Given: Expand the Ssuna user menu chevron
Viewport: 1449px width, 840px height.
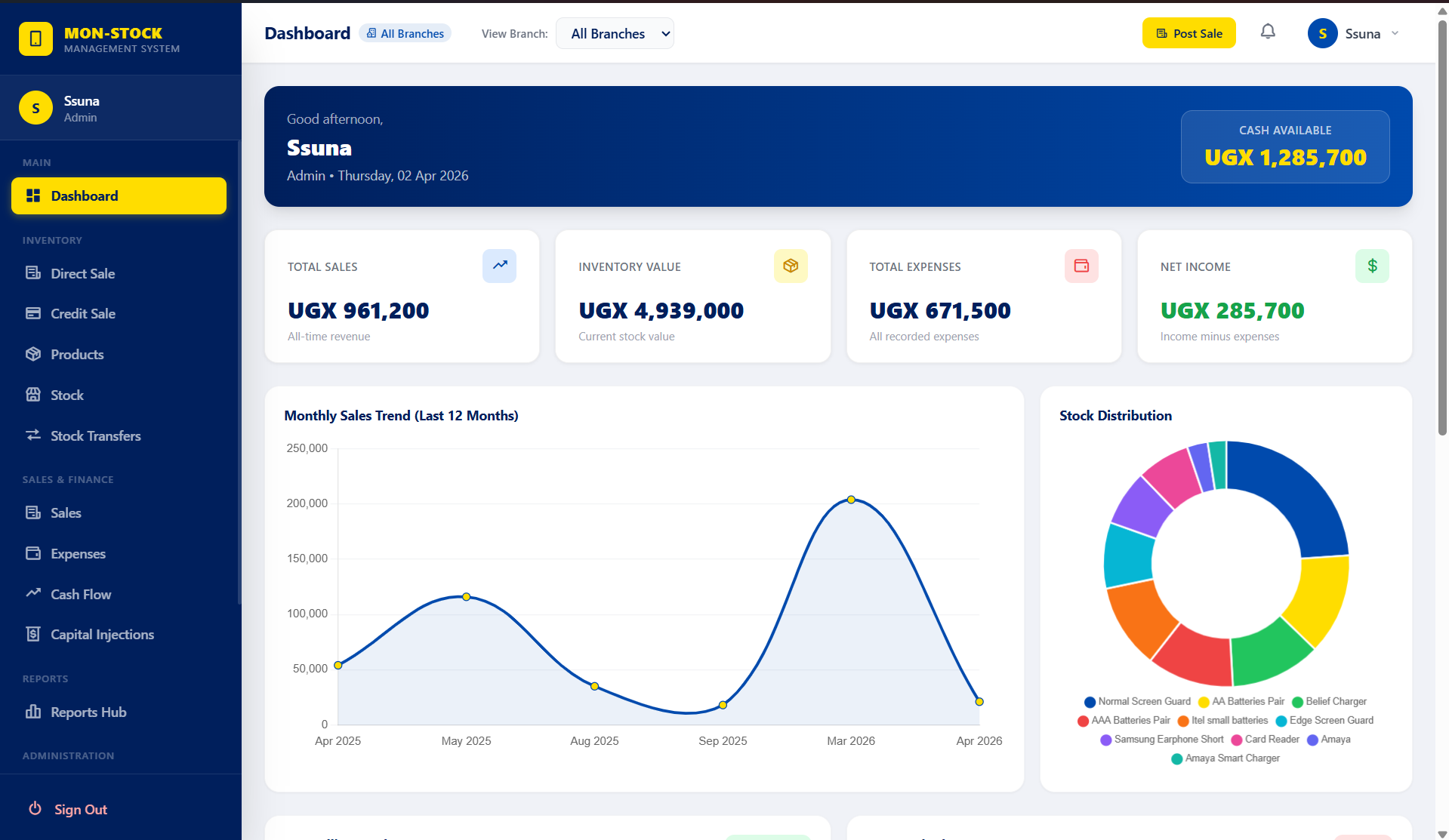Looking at the screenshot, I should [x=1395, y=33].
